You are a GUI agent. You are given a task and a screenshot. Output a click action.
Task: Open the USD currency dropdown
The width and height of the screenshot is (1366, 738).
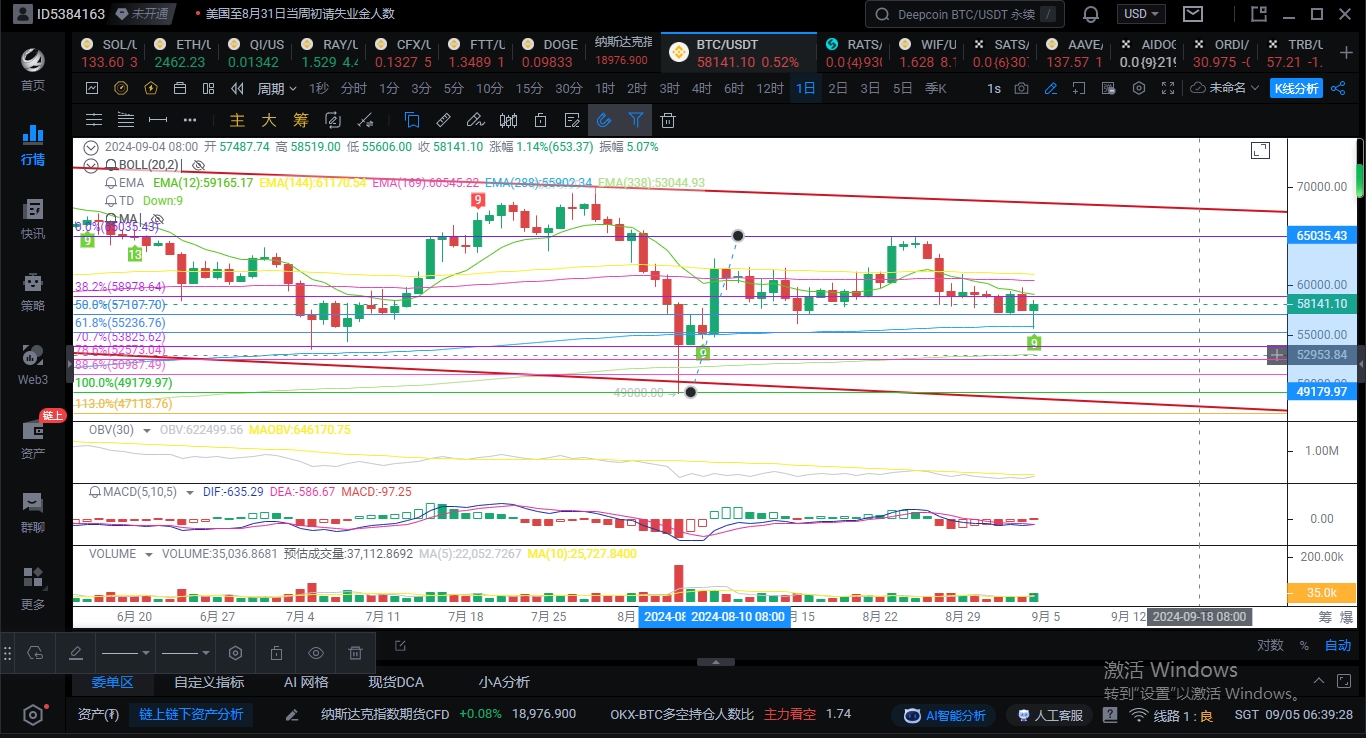pyautogui.click(x=1142, y=14)
